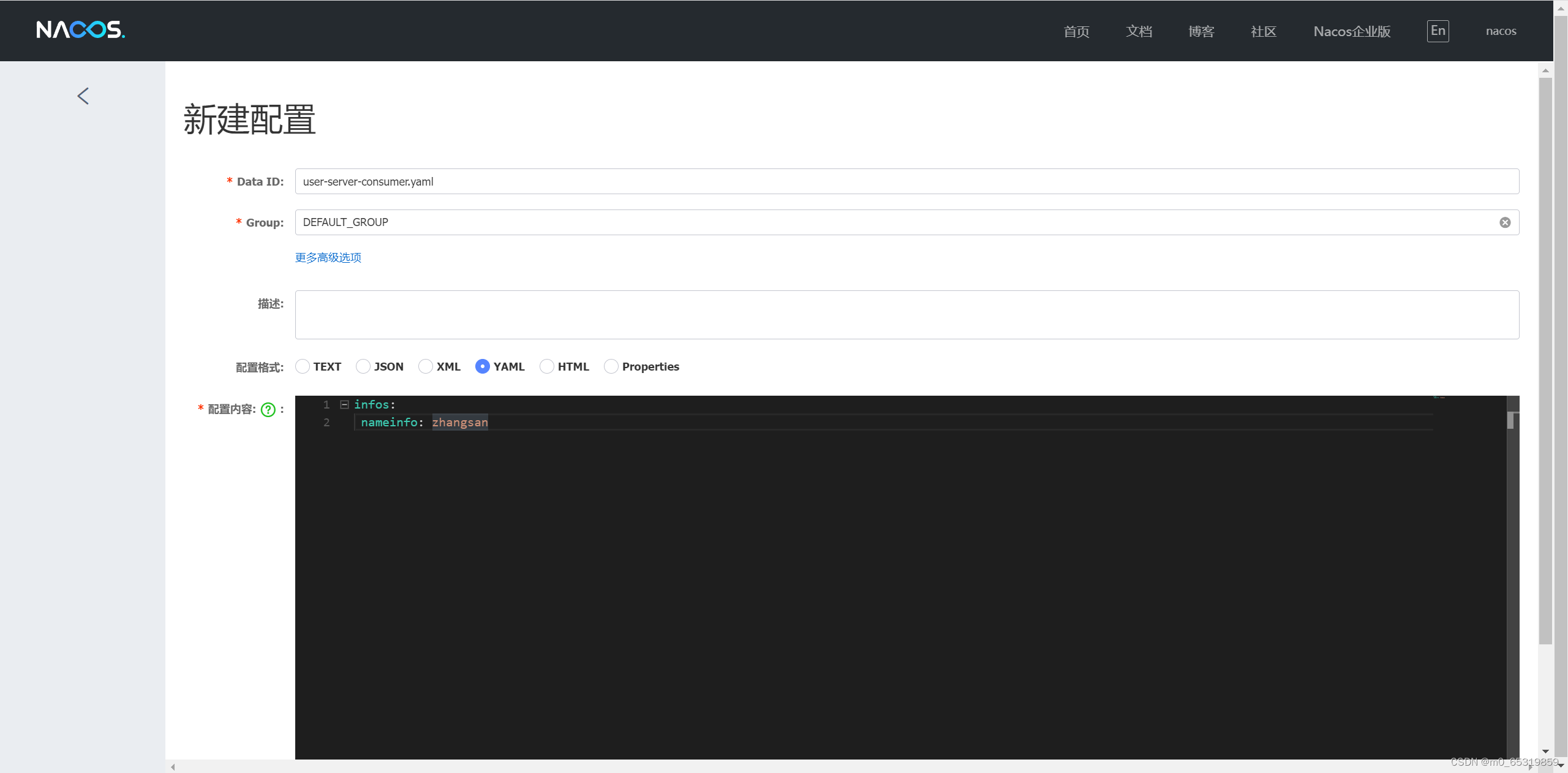Click the back arrow to return
This screenshot has height=773, width=1568.
[83, 96]
